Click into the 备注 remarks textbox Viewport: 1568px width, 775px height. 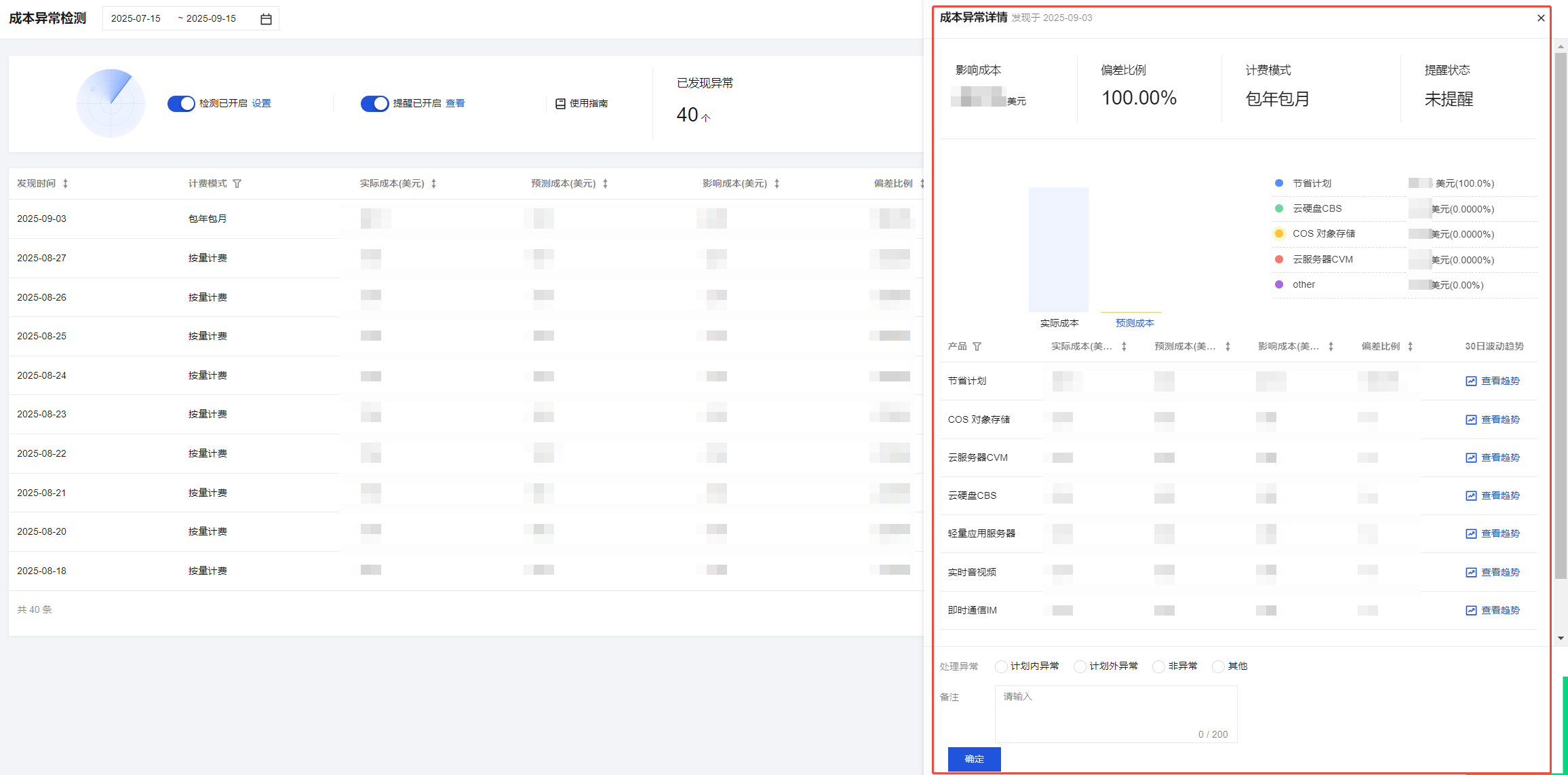pyautogui.click(x=1116, y=713)
